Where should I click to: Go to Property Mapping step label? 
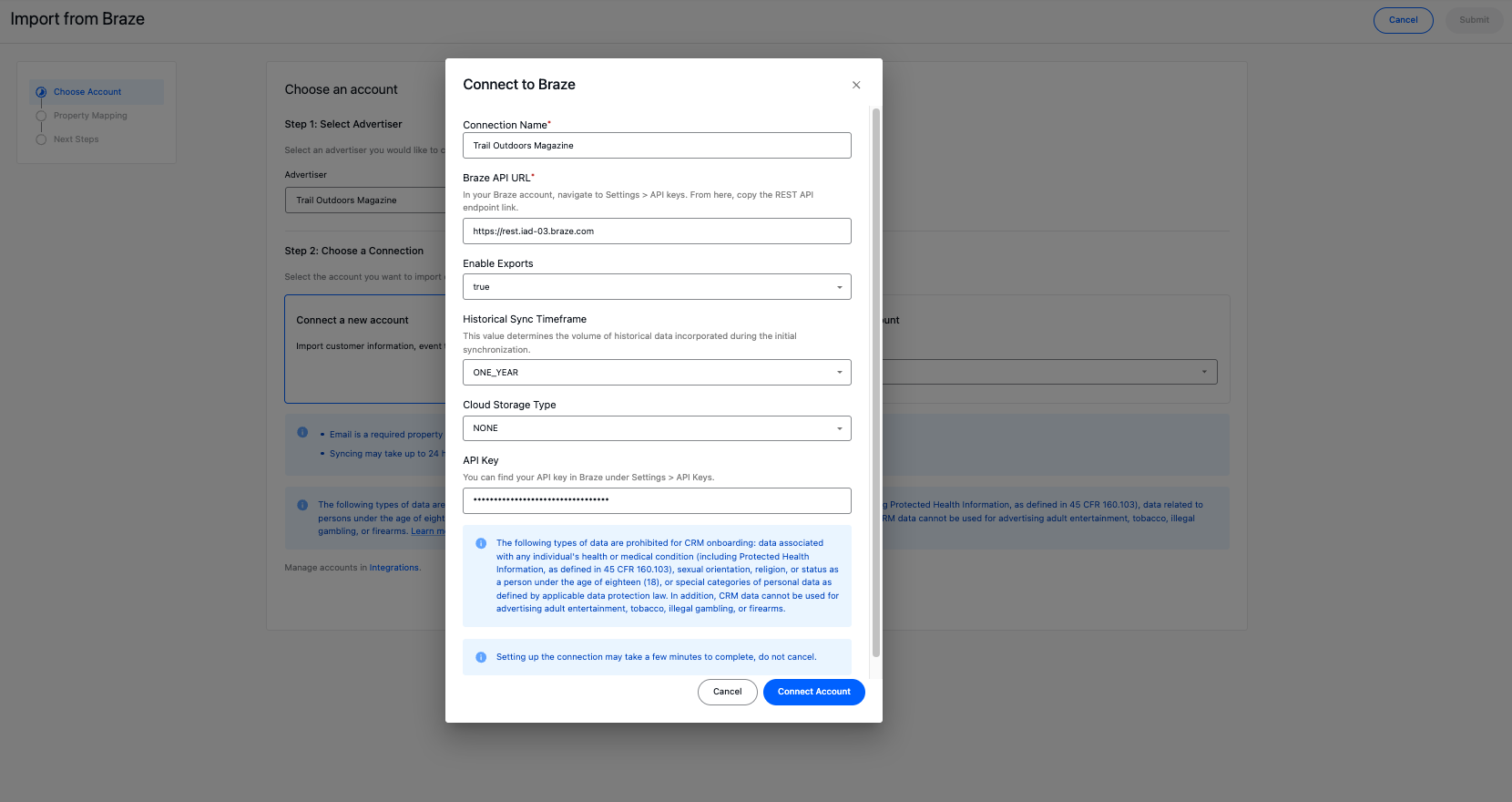pos(90,116)
